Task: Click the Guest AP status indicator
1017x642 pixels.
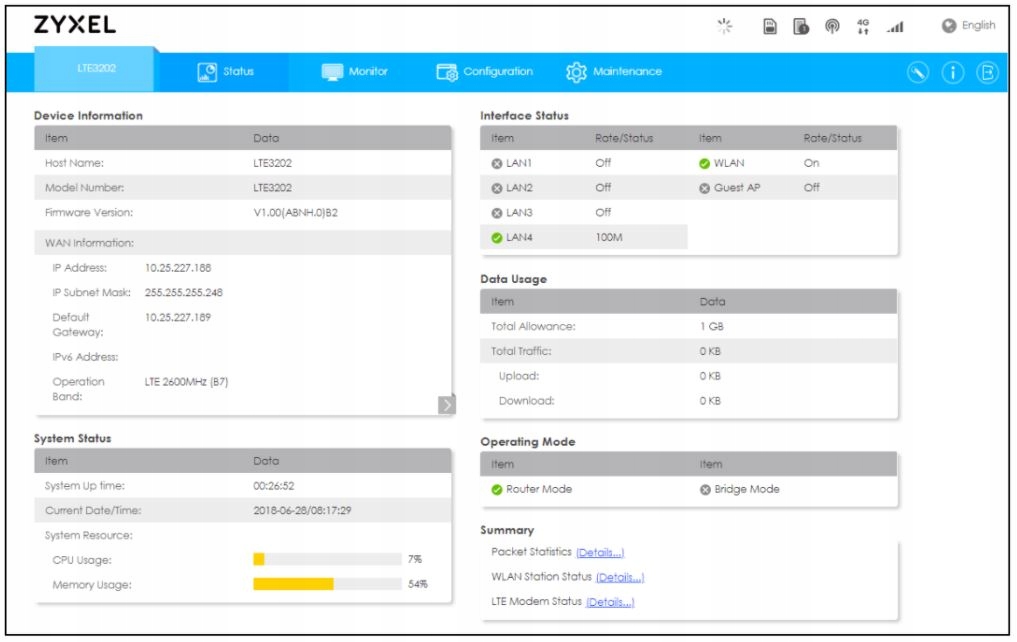Action: 704,188
